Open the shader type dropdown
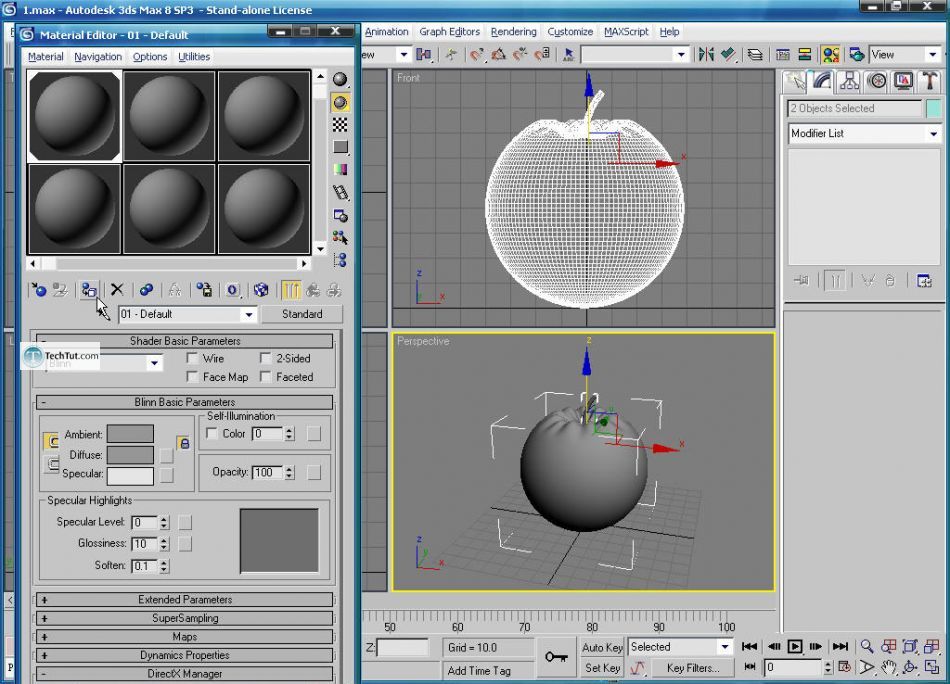950x684 pixels. coord(154,363)
